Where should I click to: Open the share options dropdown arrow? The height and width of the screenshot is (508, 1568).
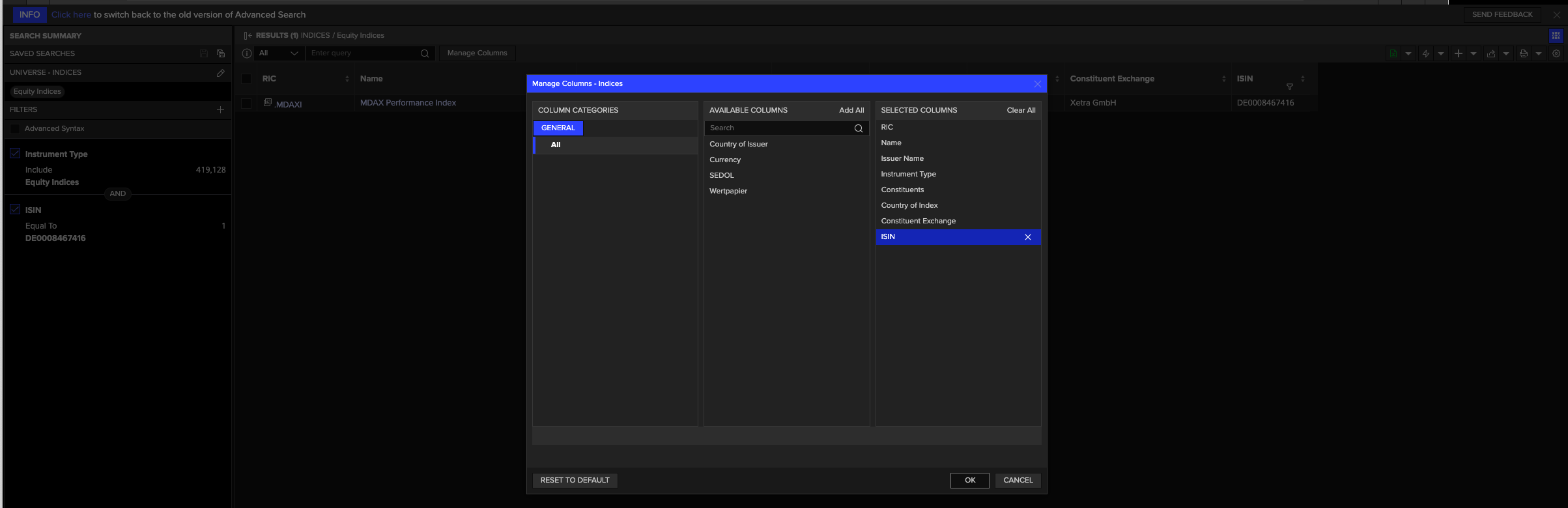coord(1506,53)
